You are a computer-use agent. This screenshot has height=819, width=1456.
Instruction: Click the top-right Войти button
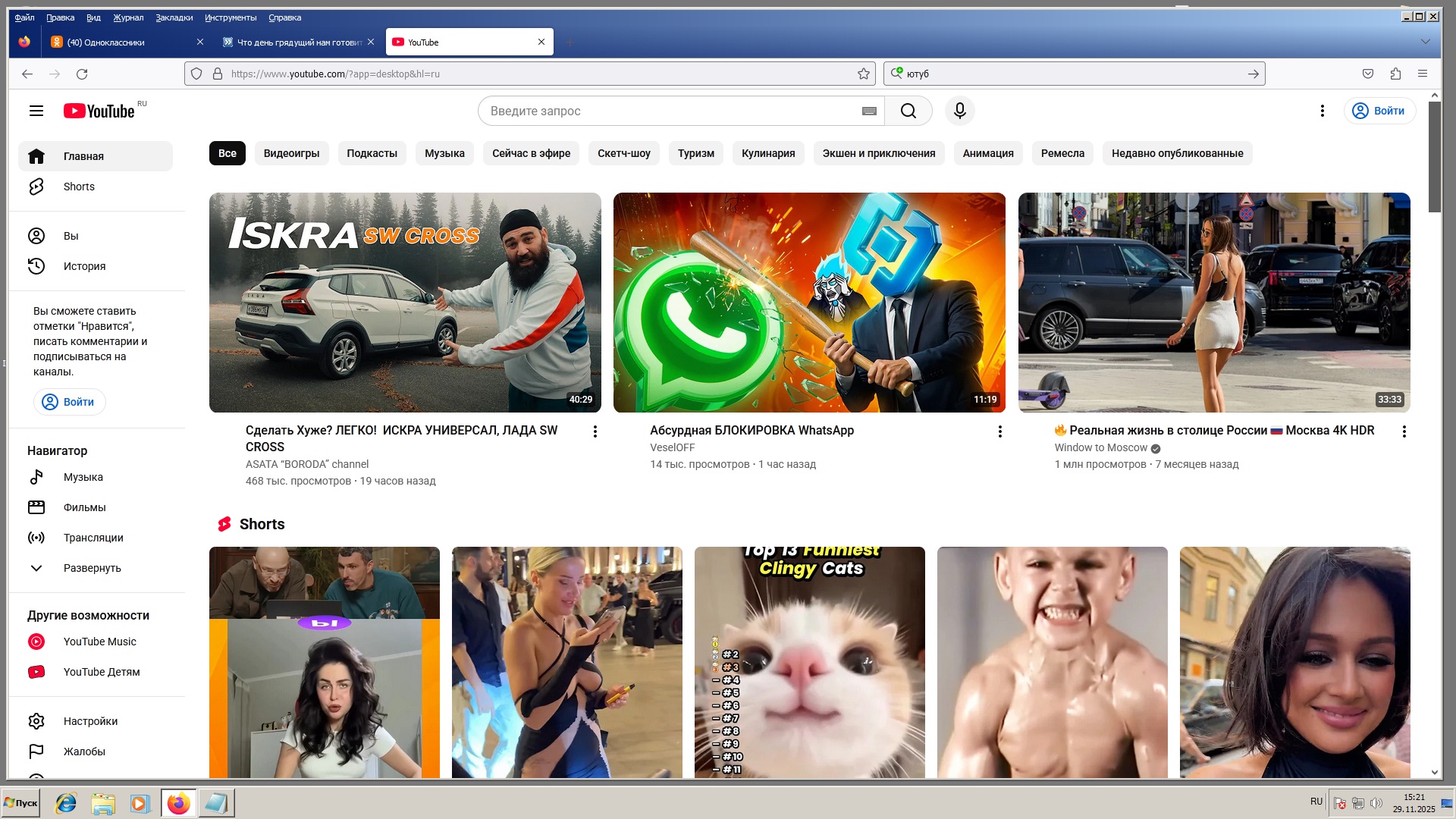point(1379,111)
